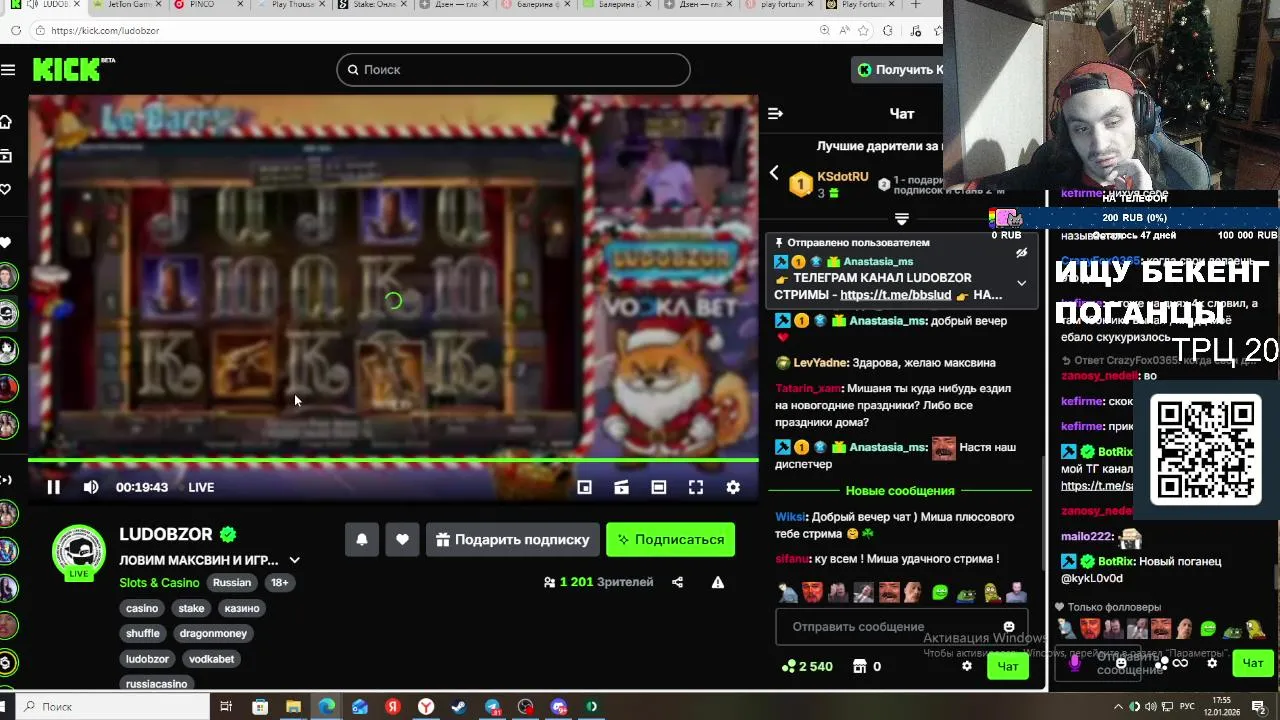Click the Получить K button
Viewport: 1280px width, 720px height.
[898, 69]
